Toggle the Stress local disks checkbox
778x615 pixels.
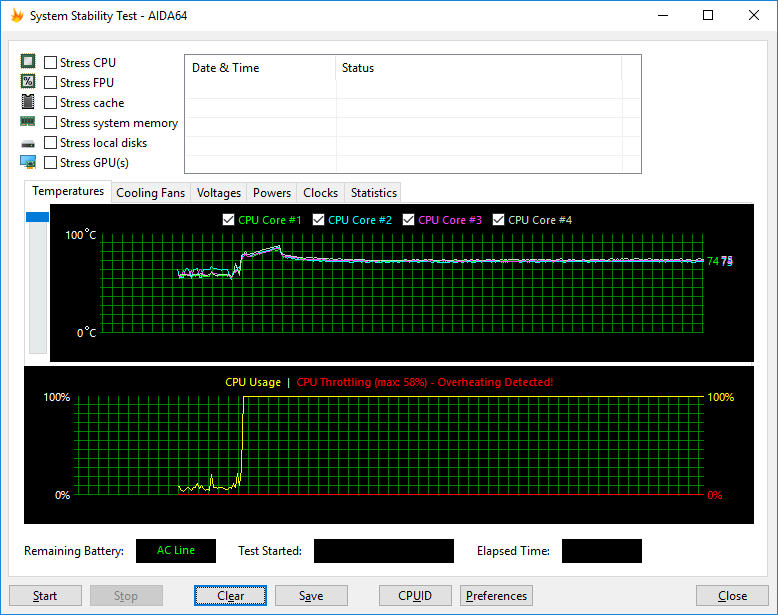pos(50,142)
